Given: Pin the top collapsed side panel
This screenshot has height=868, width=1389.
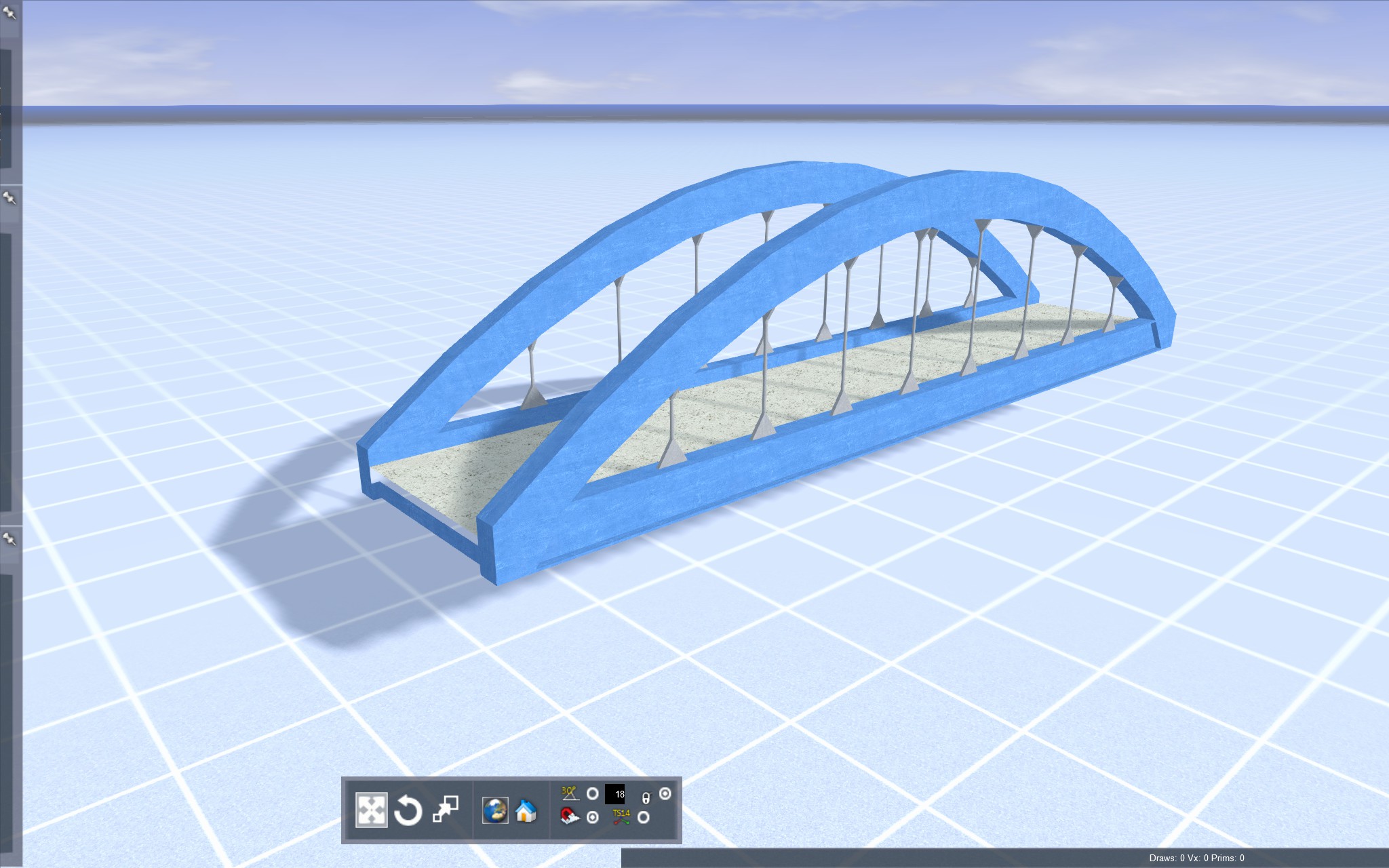Looking at the screenshot, I should coord(9,12).
